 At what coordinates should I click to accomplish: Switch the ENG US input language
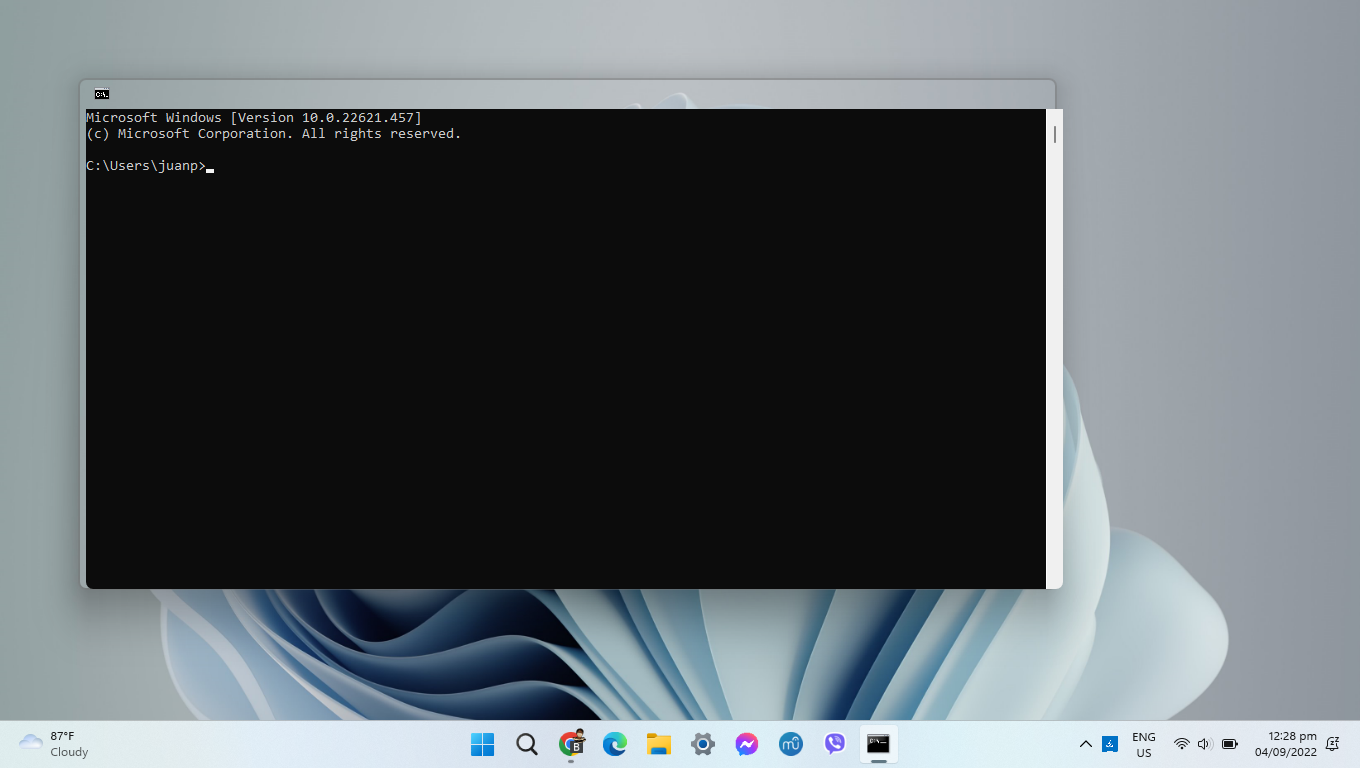(1143, 744)
